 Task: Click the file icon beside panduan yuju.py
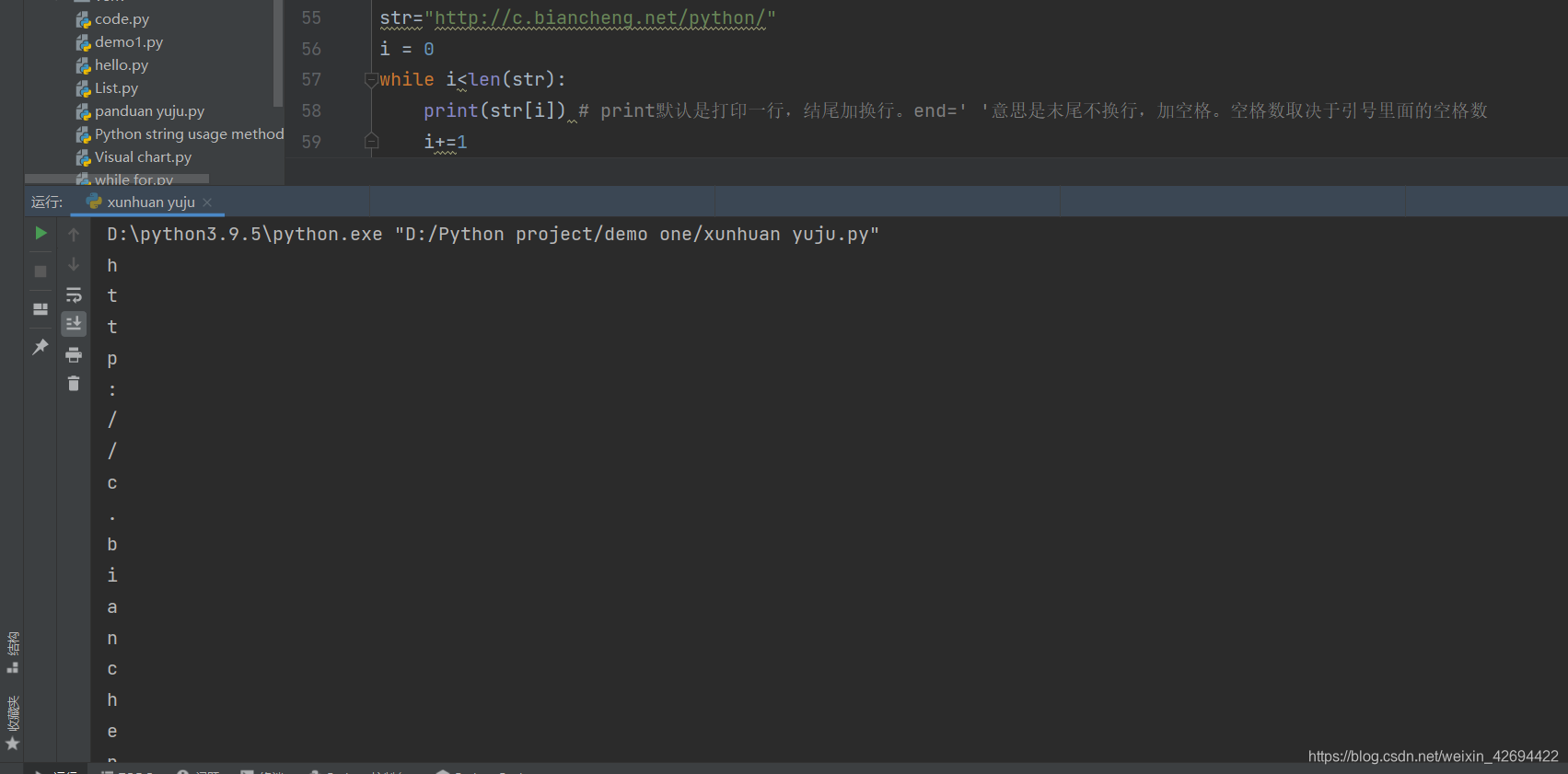pyautogui.click(x=84, y=111)
